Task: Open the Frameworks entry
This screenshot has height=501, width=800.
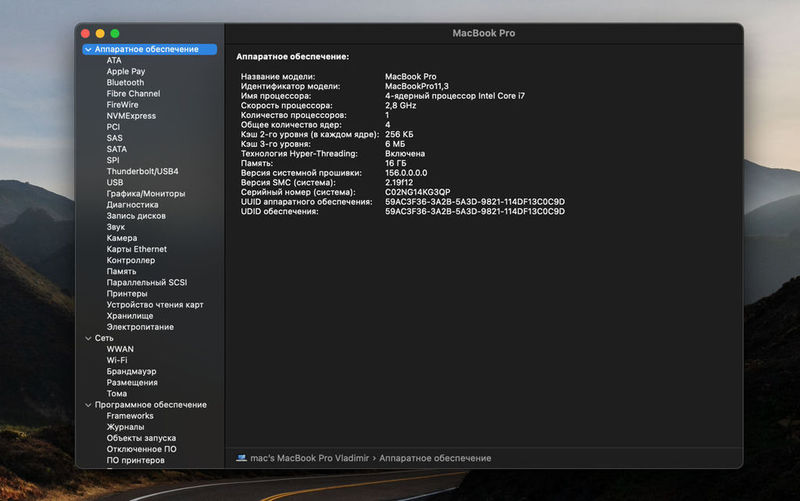Action: [x=130, y=416]
